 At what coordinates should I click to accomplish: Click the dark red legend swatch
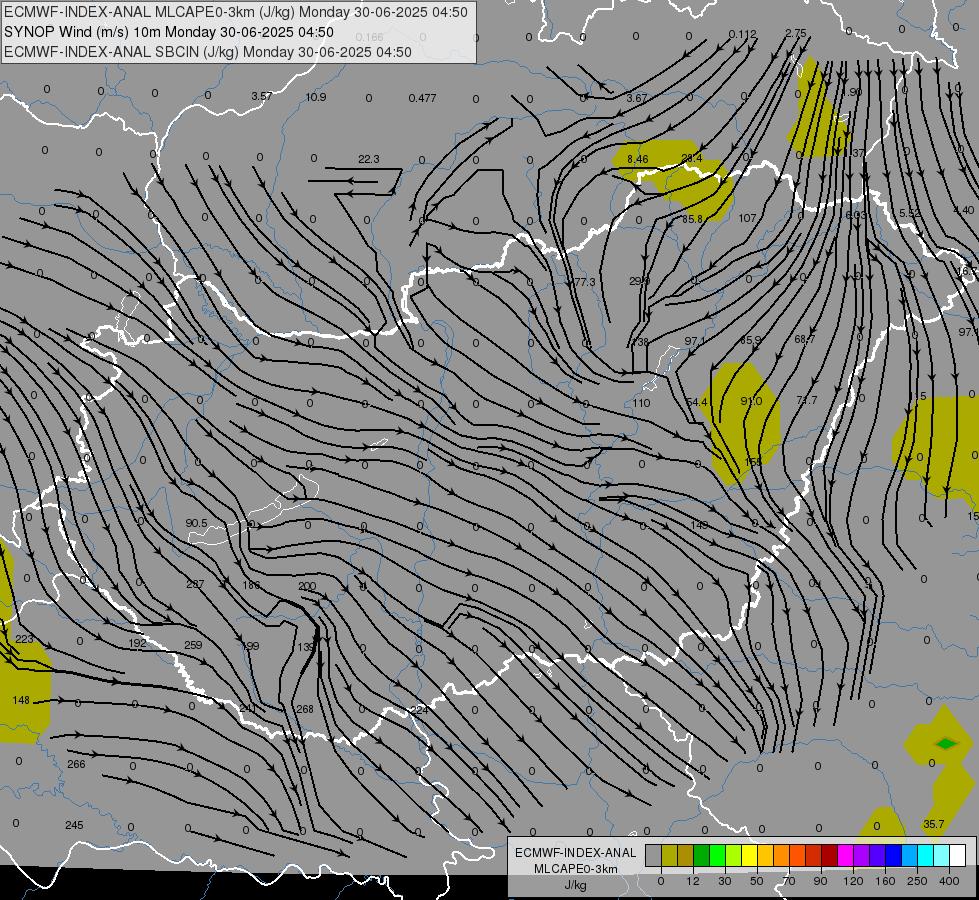829,855
